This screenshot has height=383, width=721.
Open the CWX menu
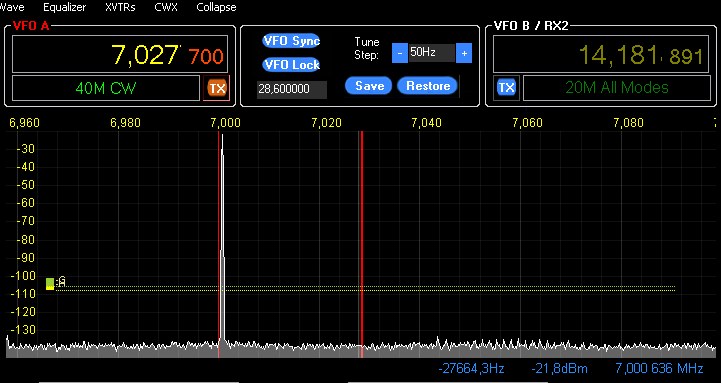click(x=166, y=7)
